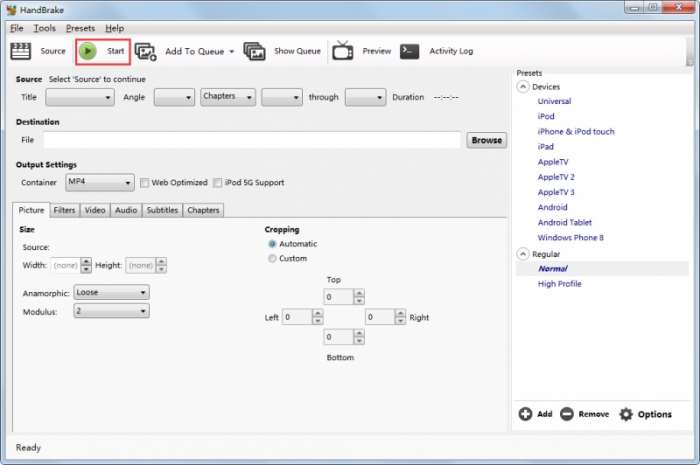Click the Browse button

pyautogui.click(x=486, y=140)
